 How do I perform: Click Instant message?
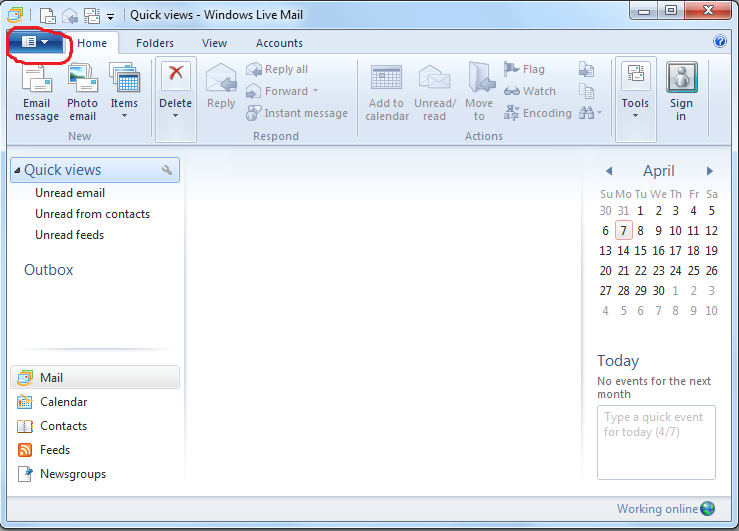(x=297, y=113)
